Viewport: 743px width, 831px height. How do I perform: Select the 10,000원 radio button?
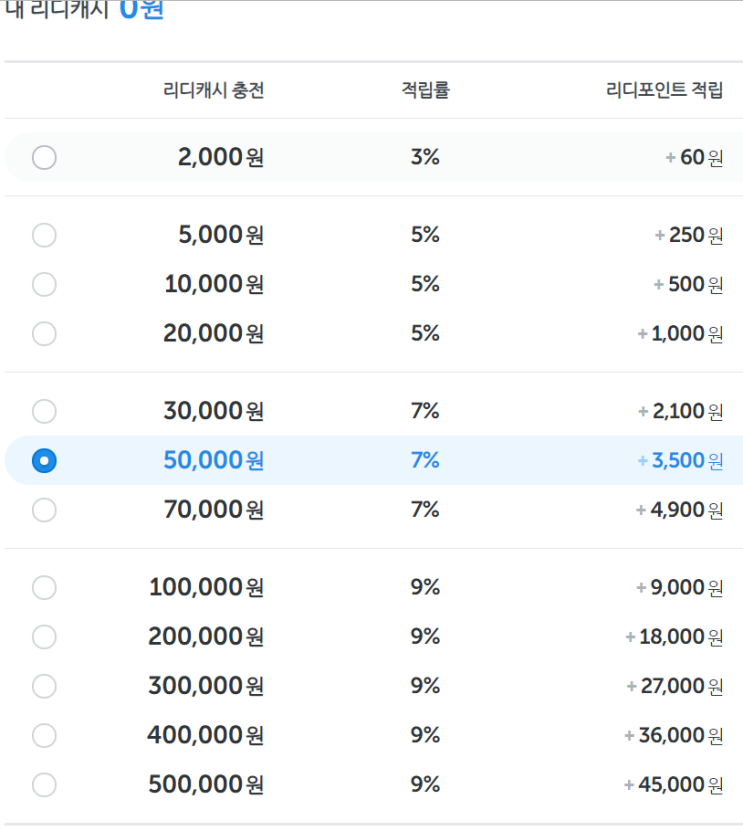(x=44, y=284)
